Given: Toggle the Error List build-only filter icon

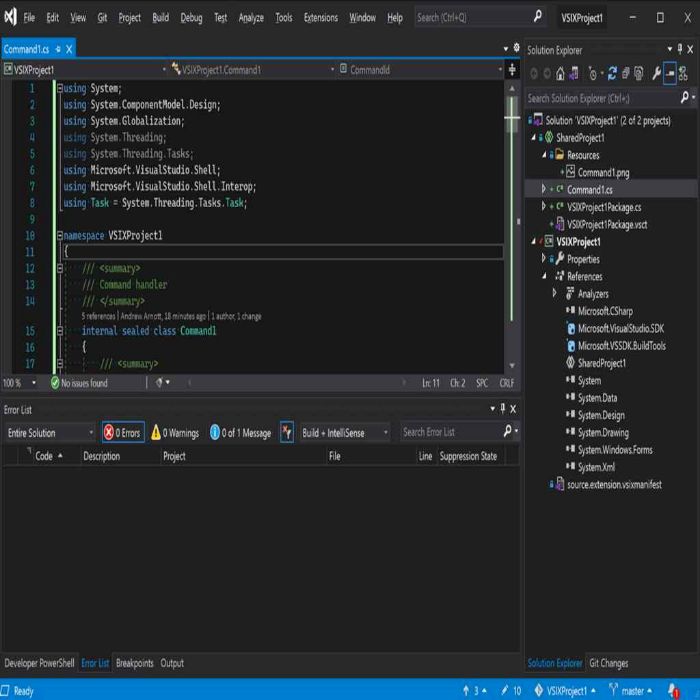Looking at the screenshot, I should click(287, 432).
